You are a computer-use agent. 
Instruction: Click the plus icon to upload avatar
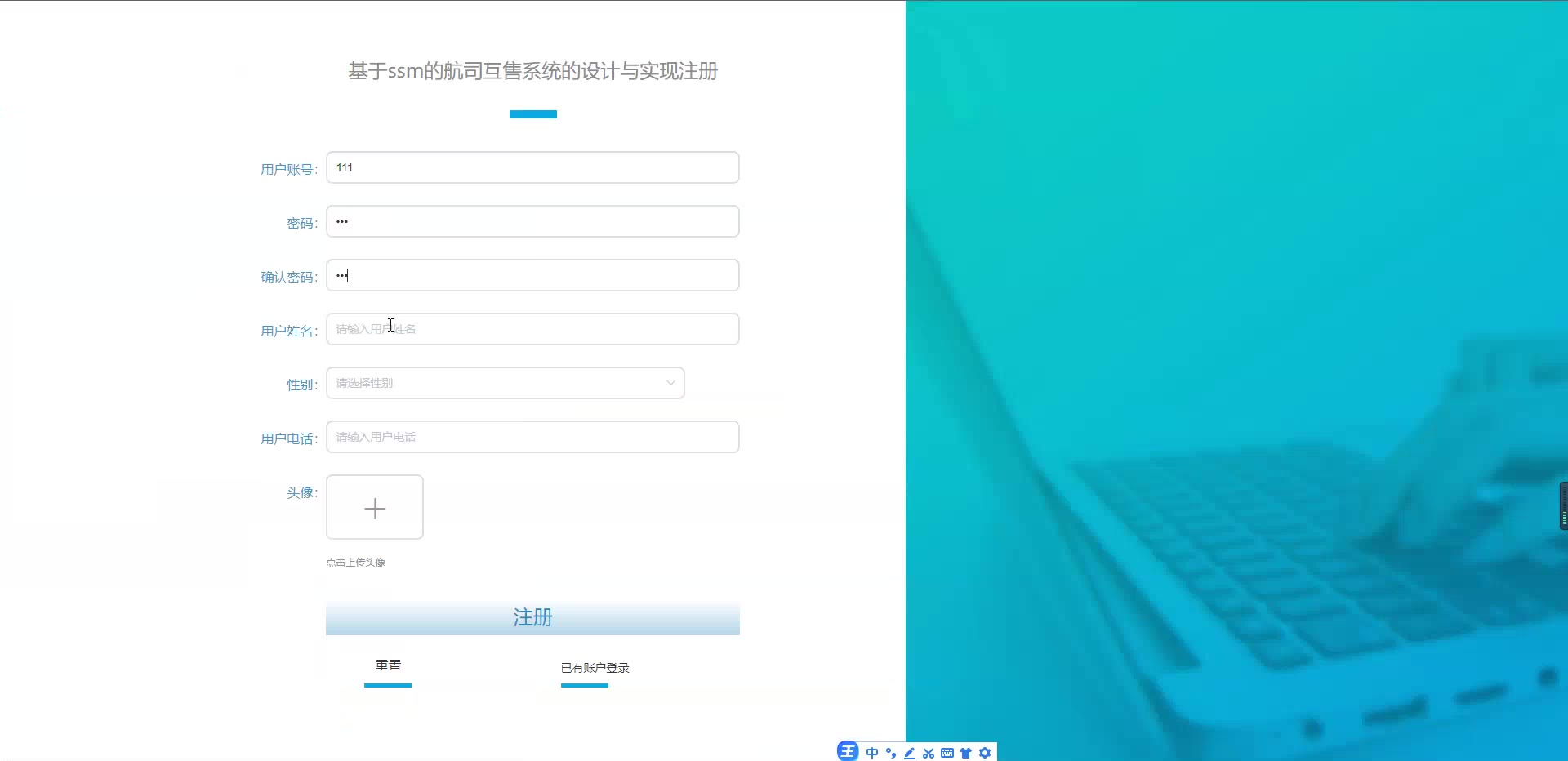pyautogui.click(x=375, y=508)
